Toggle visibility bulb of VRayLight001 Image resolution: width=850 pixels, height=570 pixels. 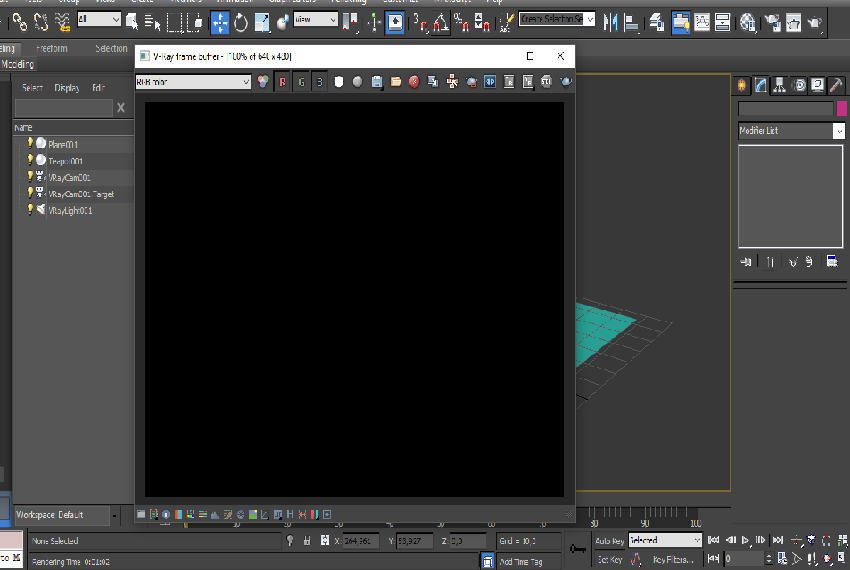pos(30,209)
